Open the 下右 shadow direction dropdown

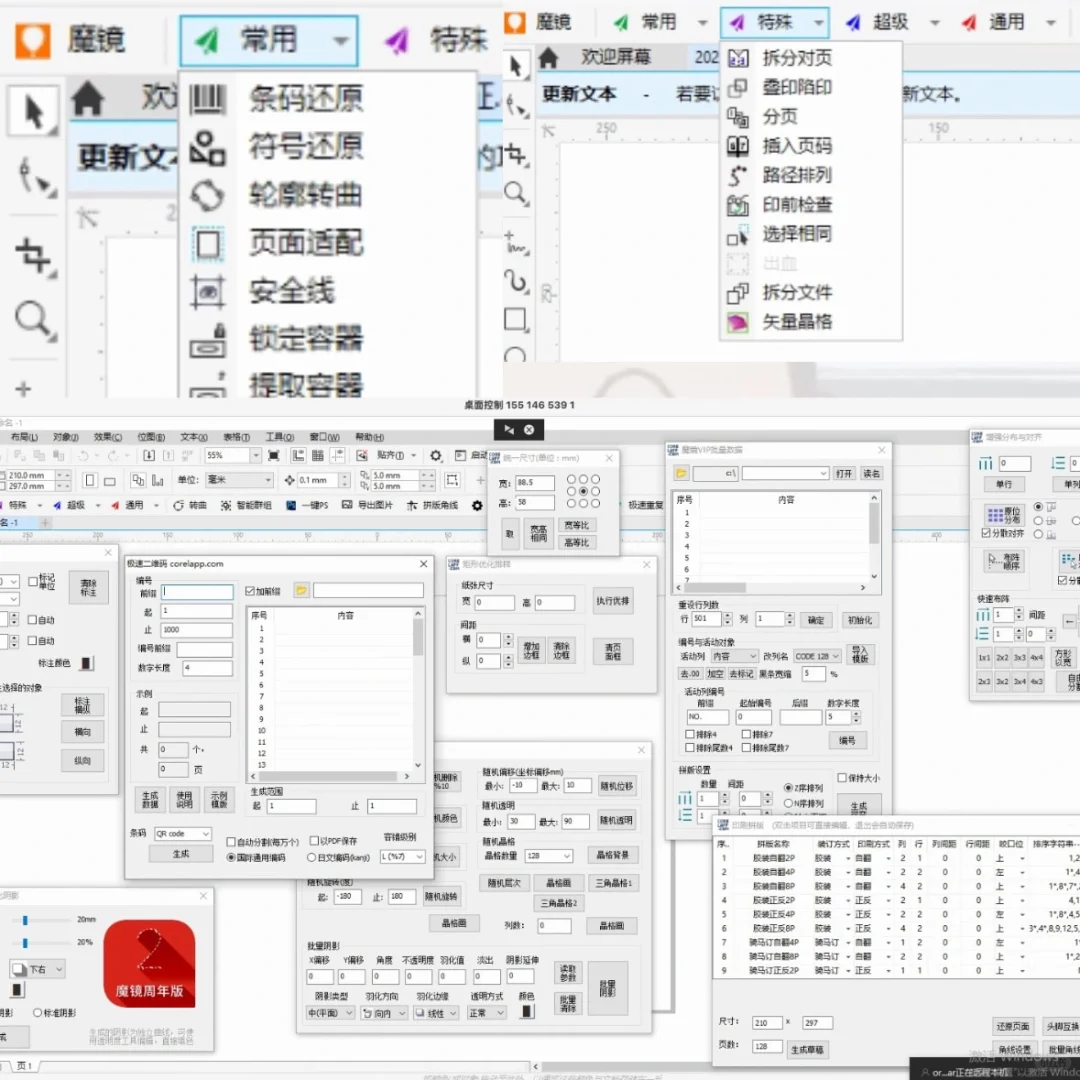(x=38, y=969)
